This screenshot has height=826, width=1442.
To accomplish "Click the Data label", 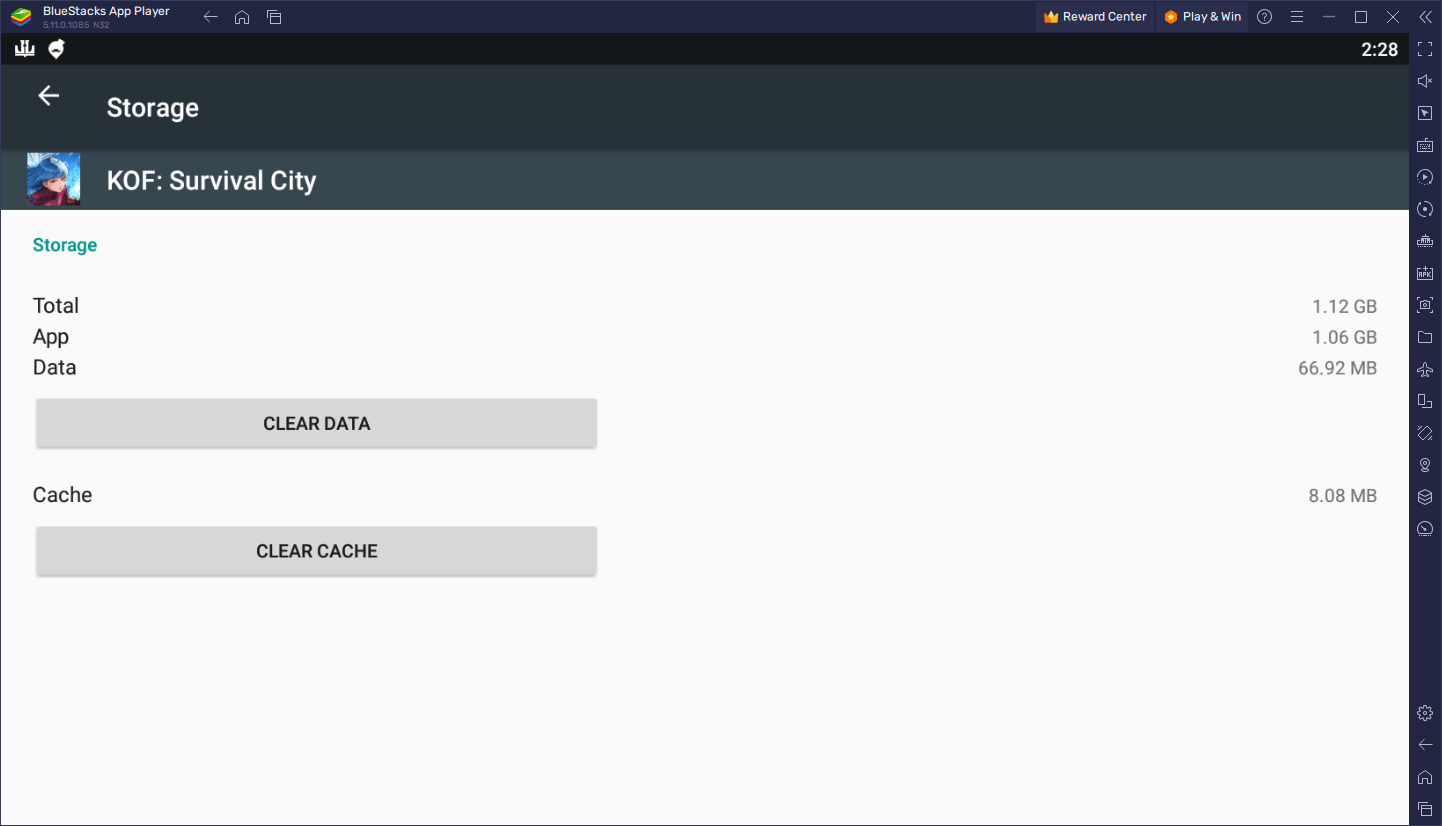I will (x=54, y=368).
